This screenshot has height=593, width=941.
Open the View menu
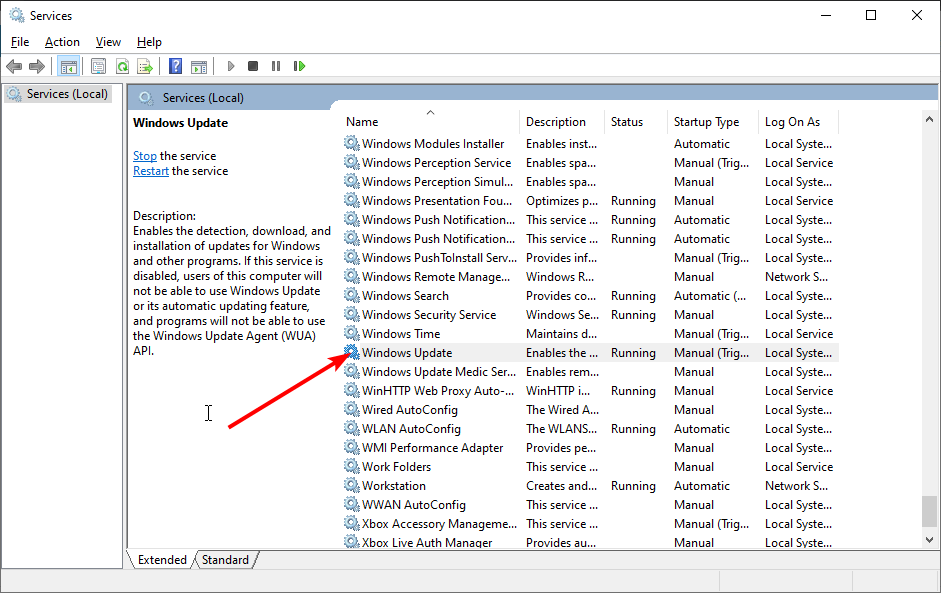tap(108, 42)
